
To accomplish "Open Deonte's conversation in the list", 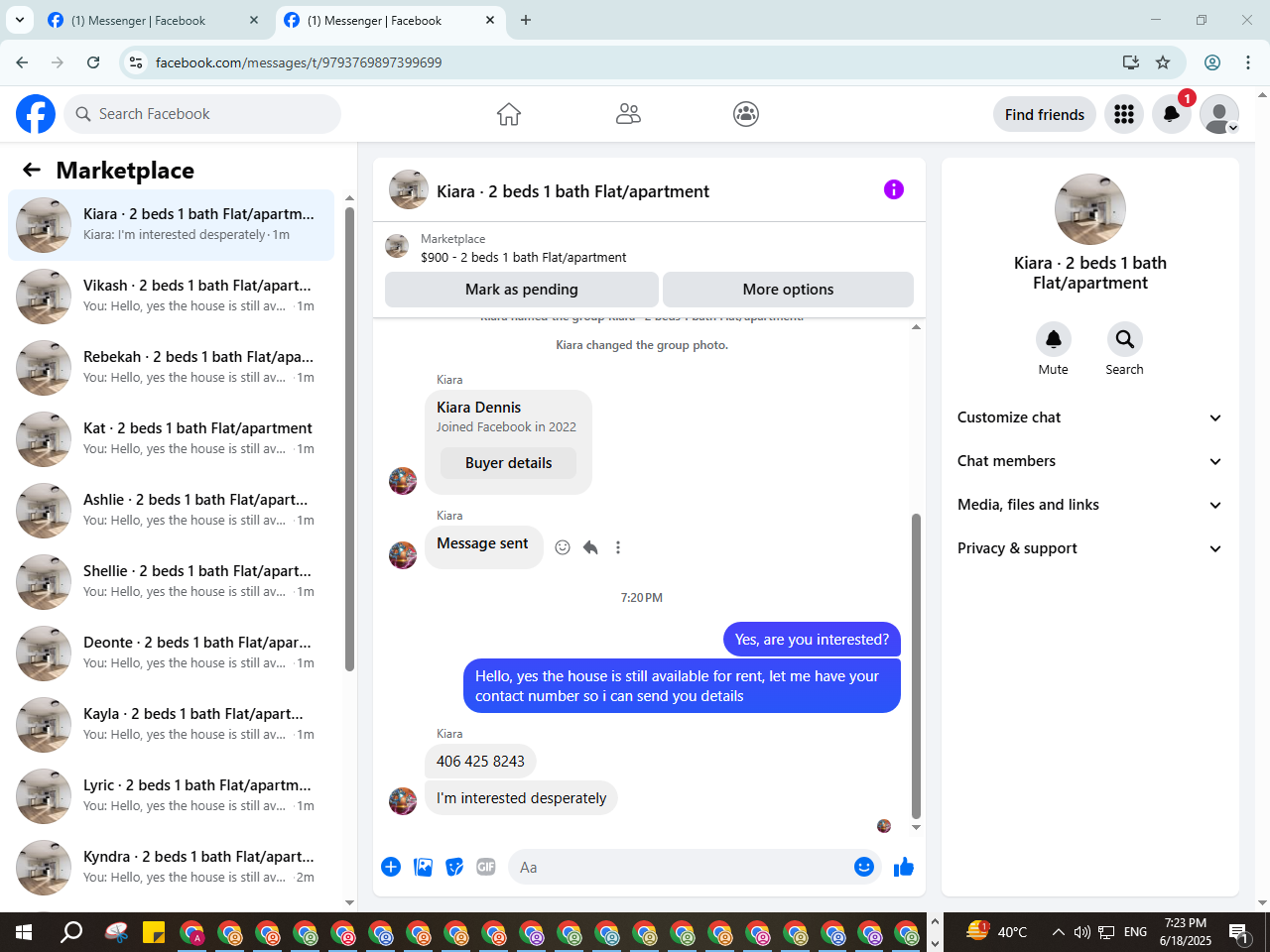I will click(x=171, y=654).
